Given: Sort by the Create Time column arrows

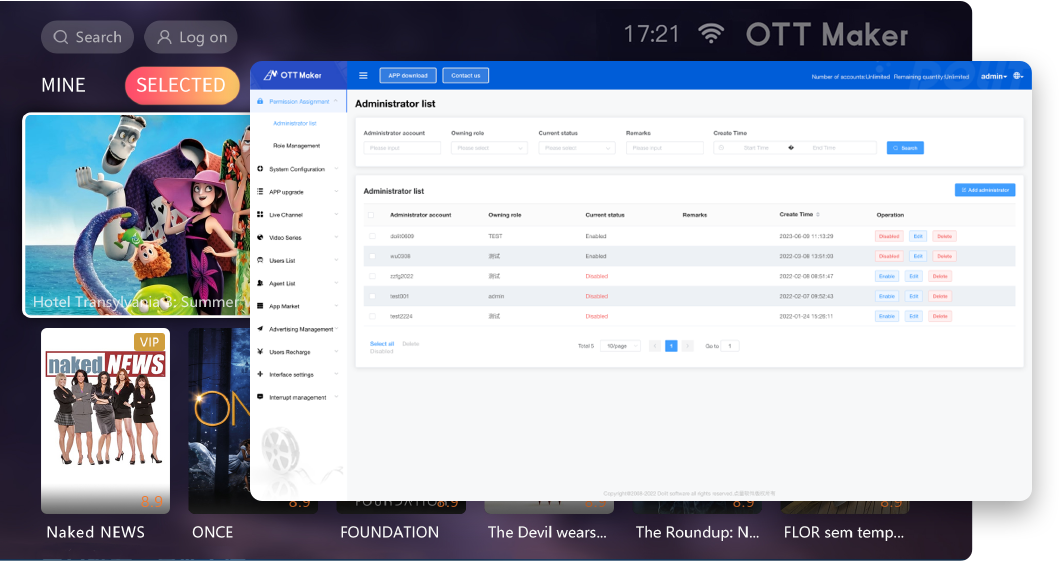Looking at the screenshot, I should [818, 214].
